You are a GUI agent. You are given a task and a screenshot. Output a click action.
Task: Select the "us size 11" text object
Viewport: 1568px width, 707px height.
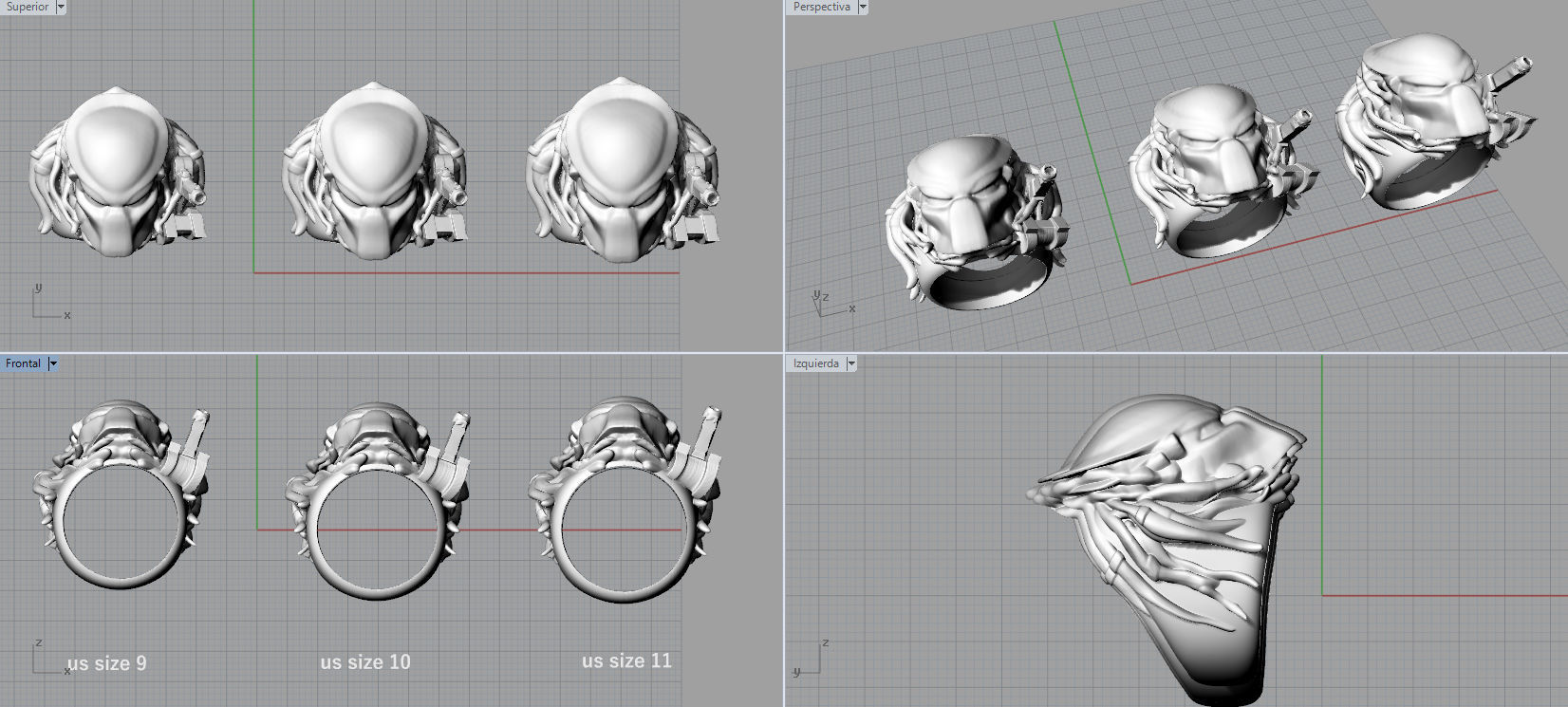[x=626, y=660]
